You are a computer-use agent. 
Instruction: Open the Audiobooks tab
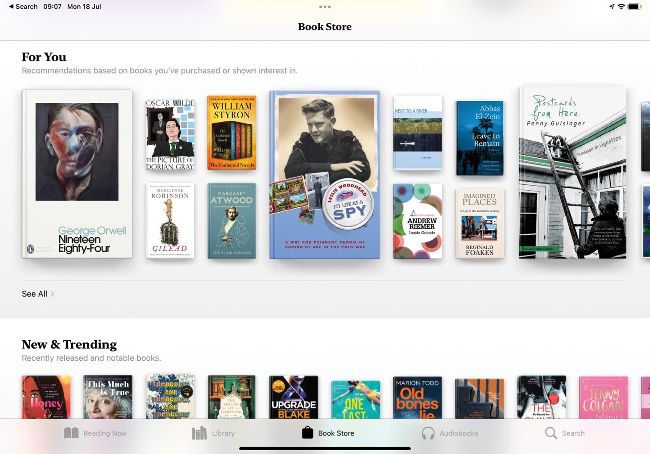point(449,433)
